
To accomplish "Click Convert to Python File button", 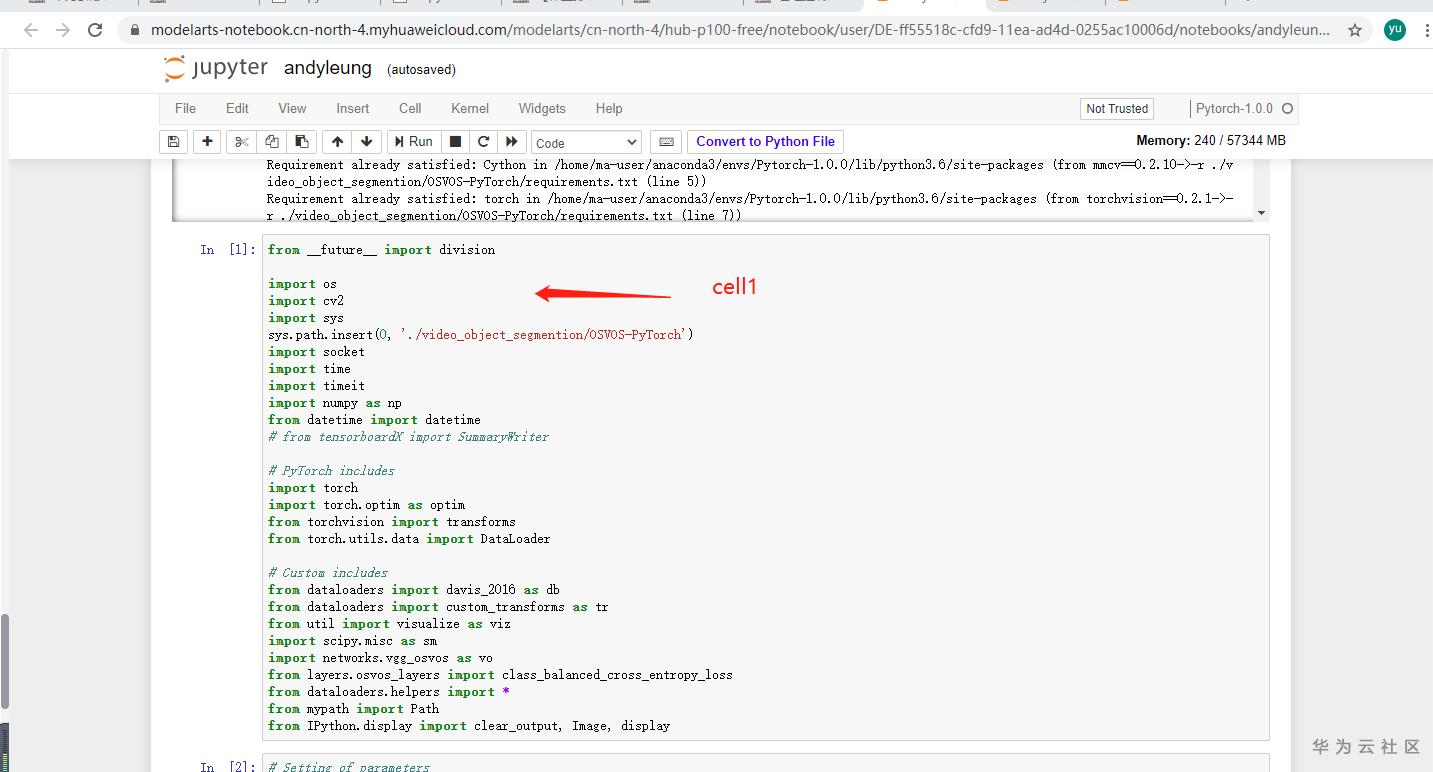I will (765, 142).
